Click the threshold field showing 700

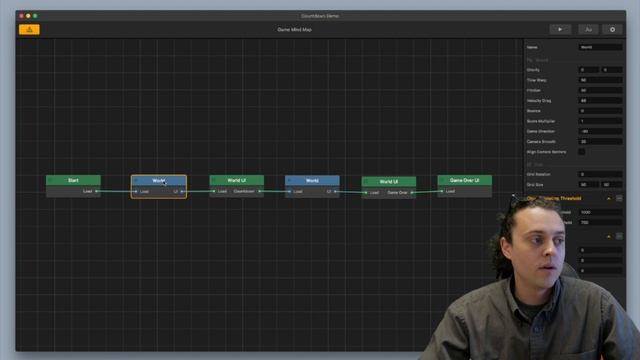[x=600, y=222]
